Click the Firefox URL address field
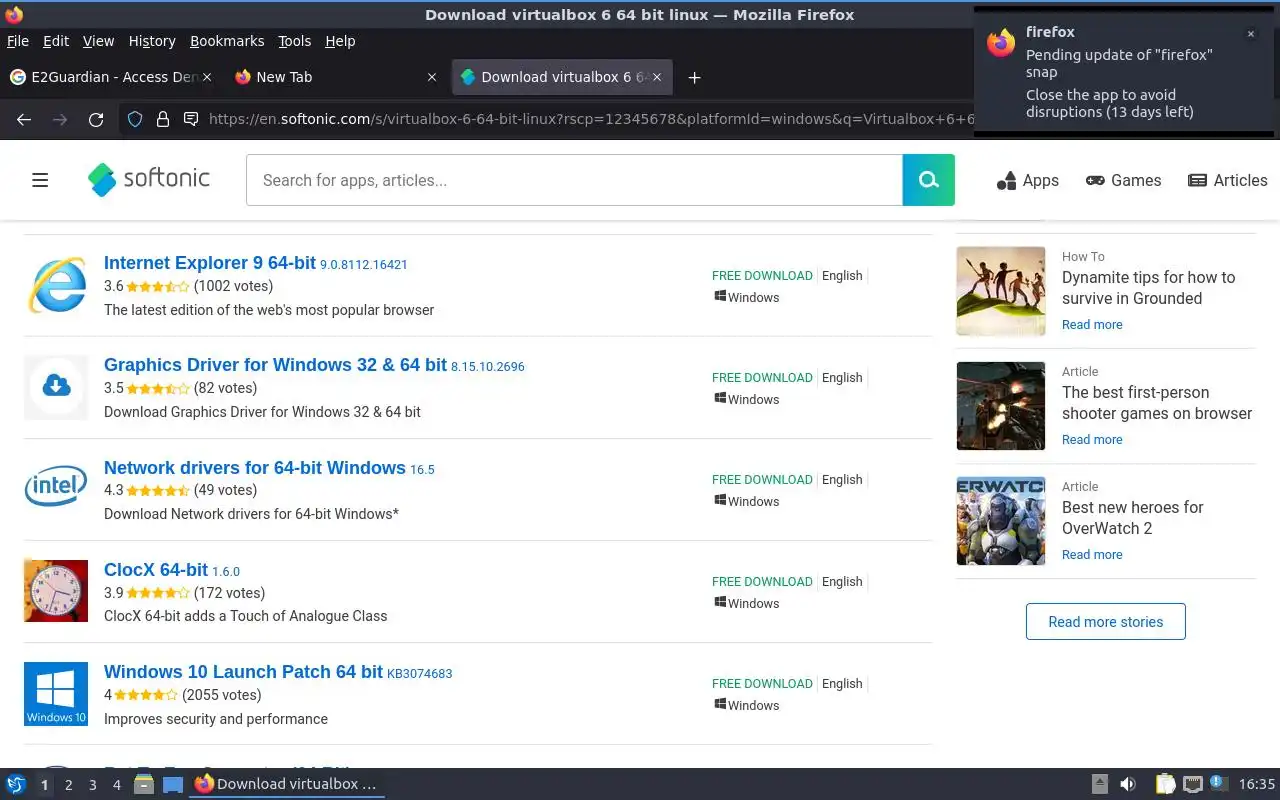 pos(590,119)
